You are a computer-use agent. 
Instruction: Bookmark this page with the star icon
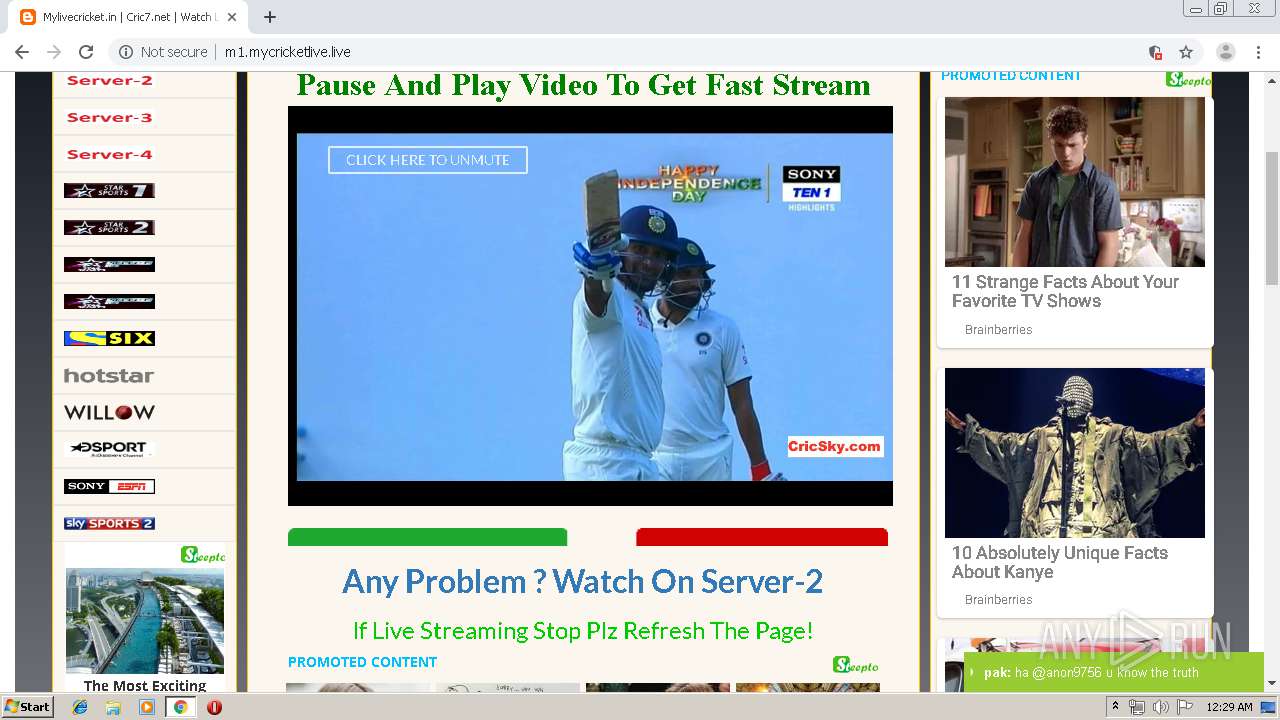point(1186,52)
